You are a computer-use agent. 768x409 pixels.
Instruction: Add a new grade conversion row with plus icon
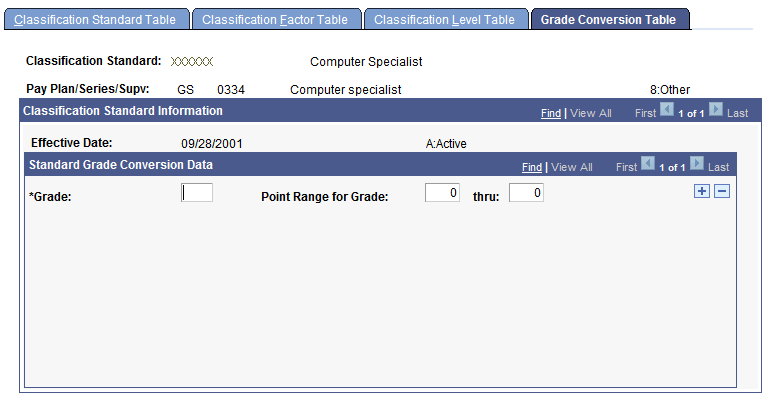click(x=702, y=191)
